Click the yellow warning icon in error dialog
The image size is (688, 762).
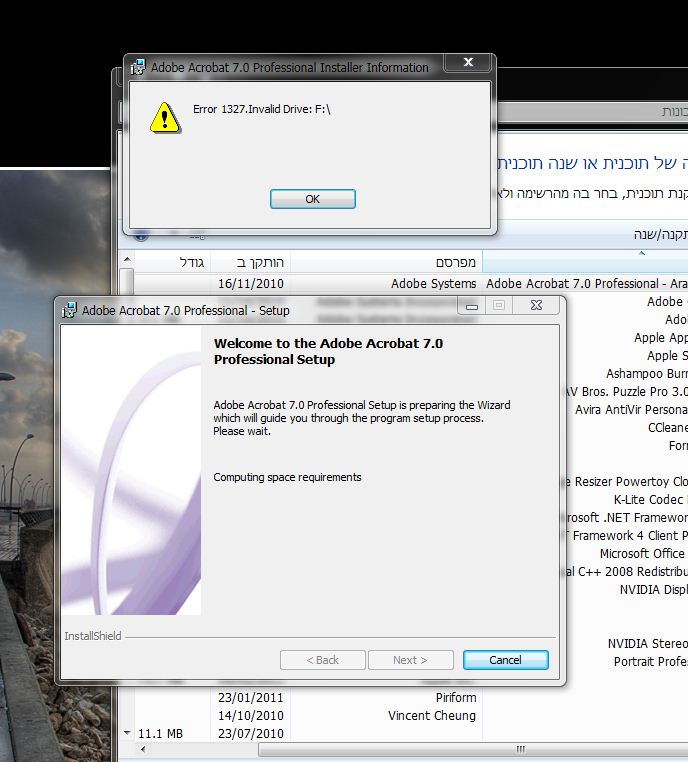165,117
